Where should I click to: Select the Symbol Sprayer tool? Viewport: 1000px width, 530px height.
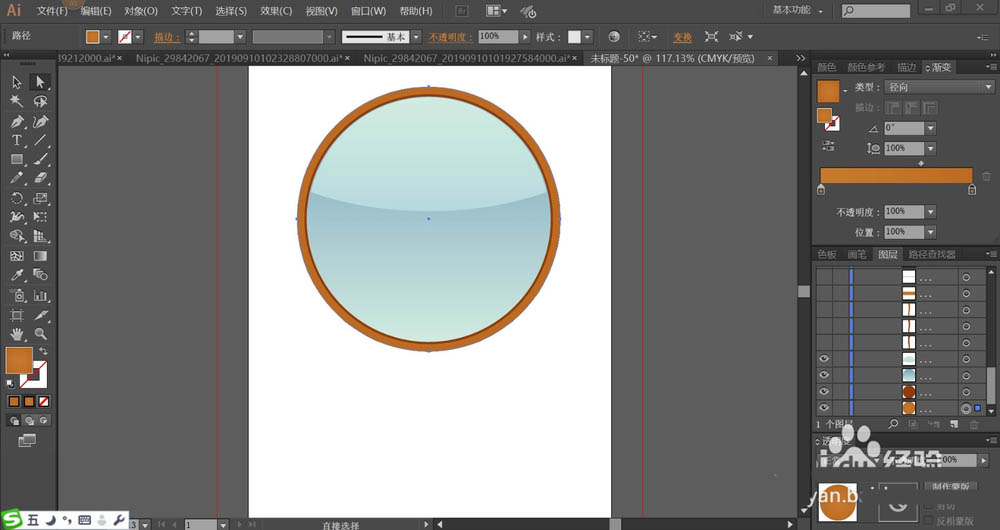click(x=17, y=295)
